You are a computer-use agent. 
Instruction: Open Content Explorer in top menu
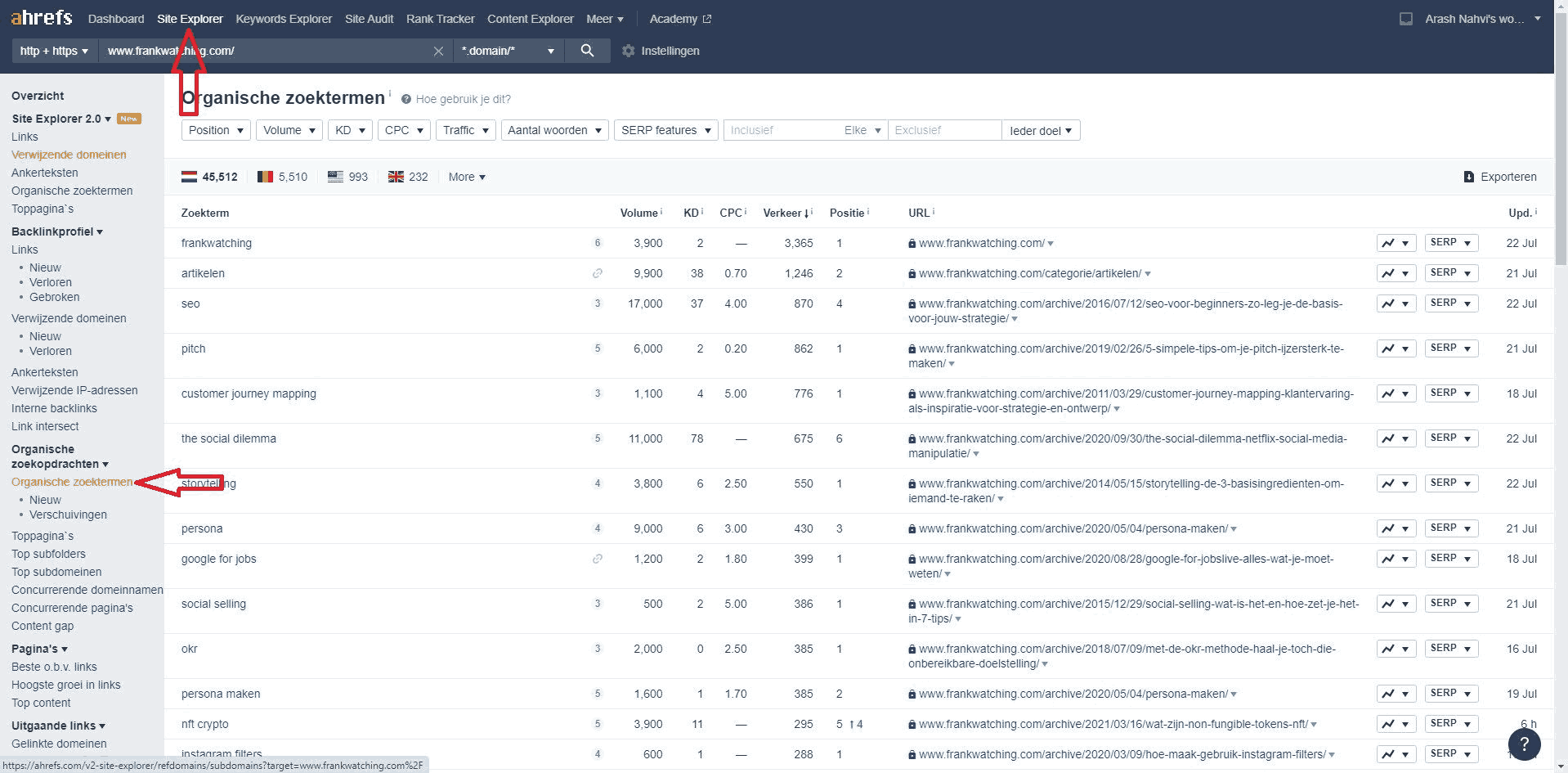pos(531,19)
